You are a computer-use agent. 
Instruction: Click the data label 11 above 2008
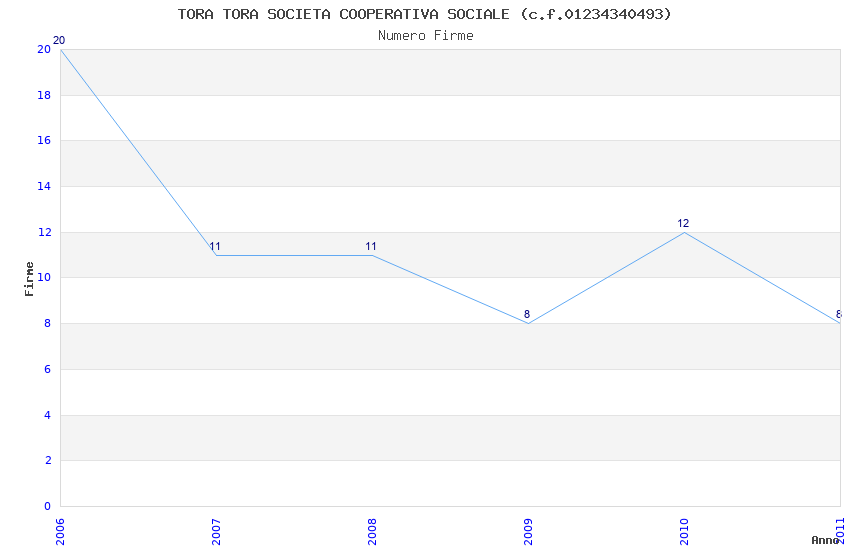click(371, 247)
